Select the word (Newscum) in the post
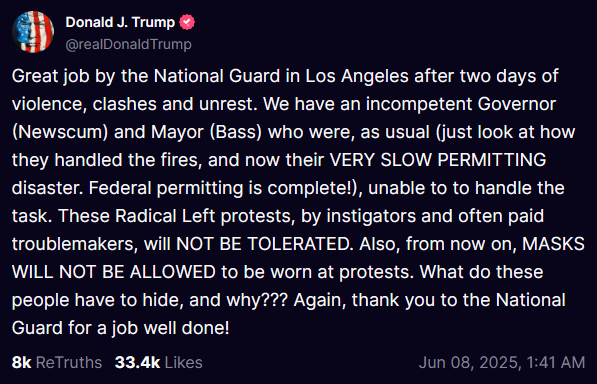The image size is (597, 384). click(60, 132)
